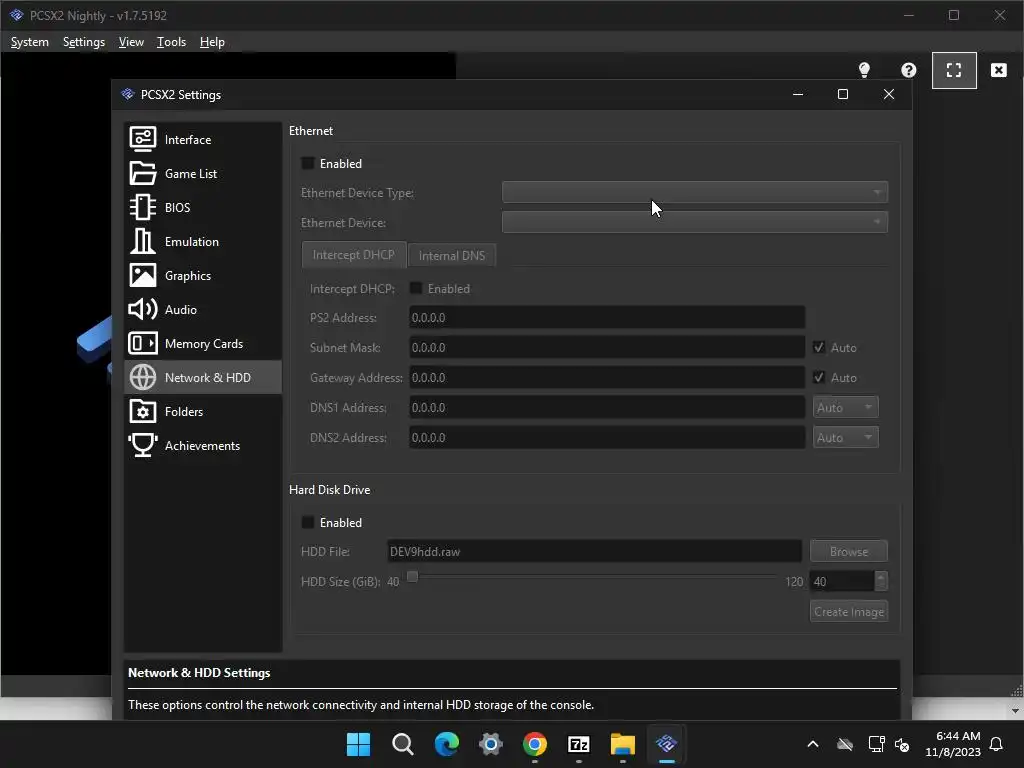Open the Ethernet Device dropdown

point(694,222)
